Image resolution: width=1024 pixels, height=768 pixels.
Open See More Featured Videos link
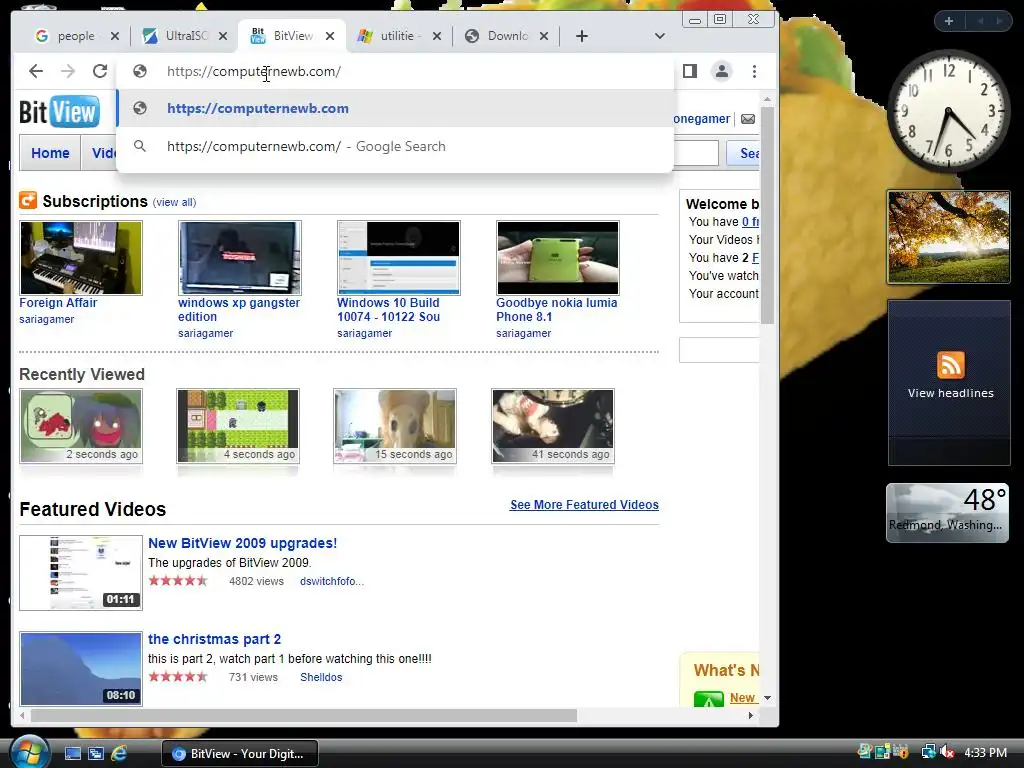[584, 505]
